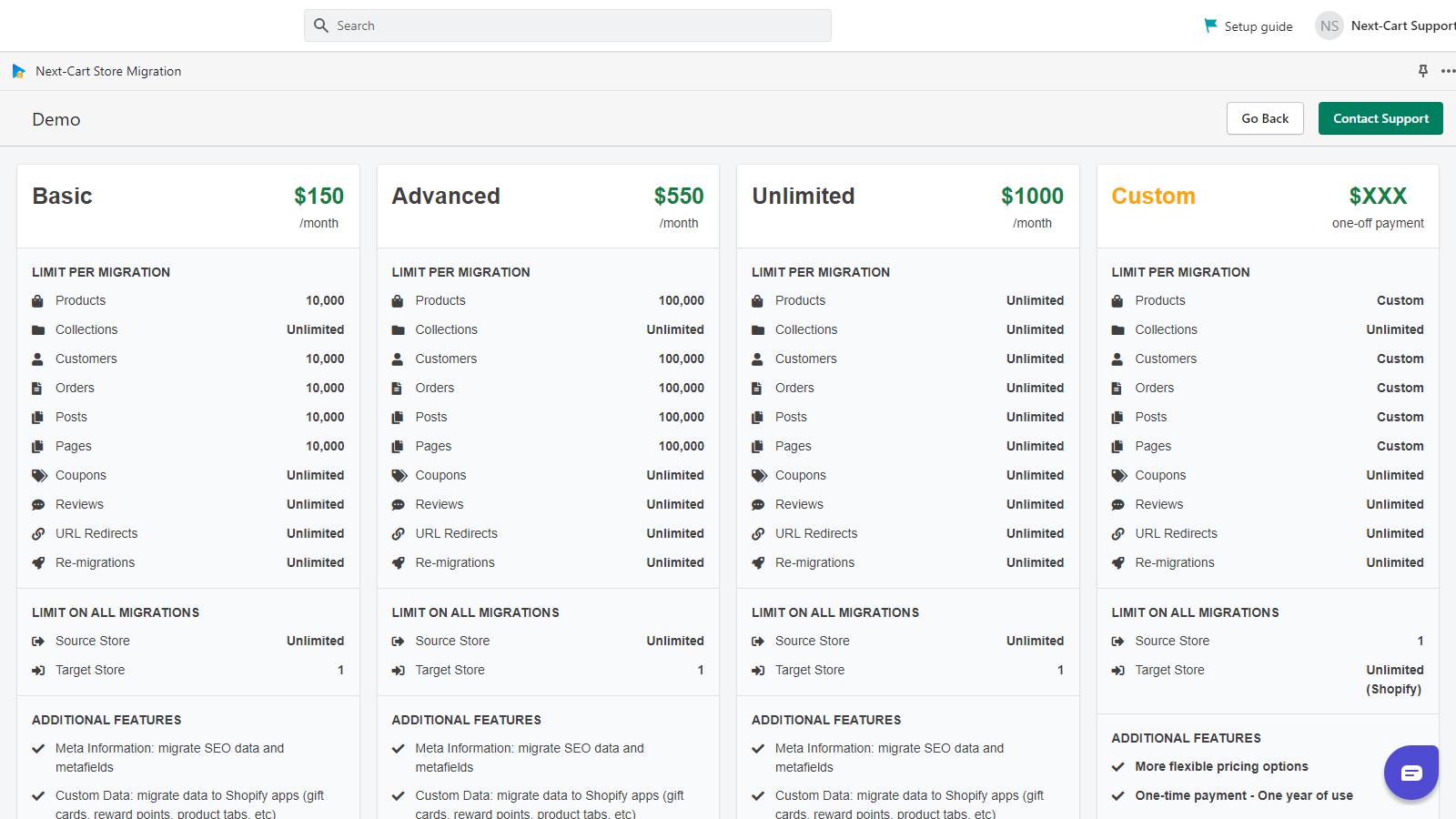The height and width of the screenshot is (819, 1456).
Task: Click the Custom Data checkmark in Advanced plan
Action: tap(398, 796)
